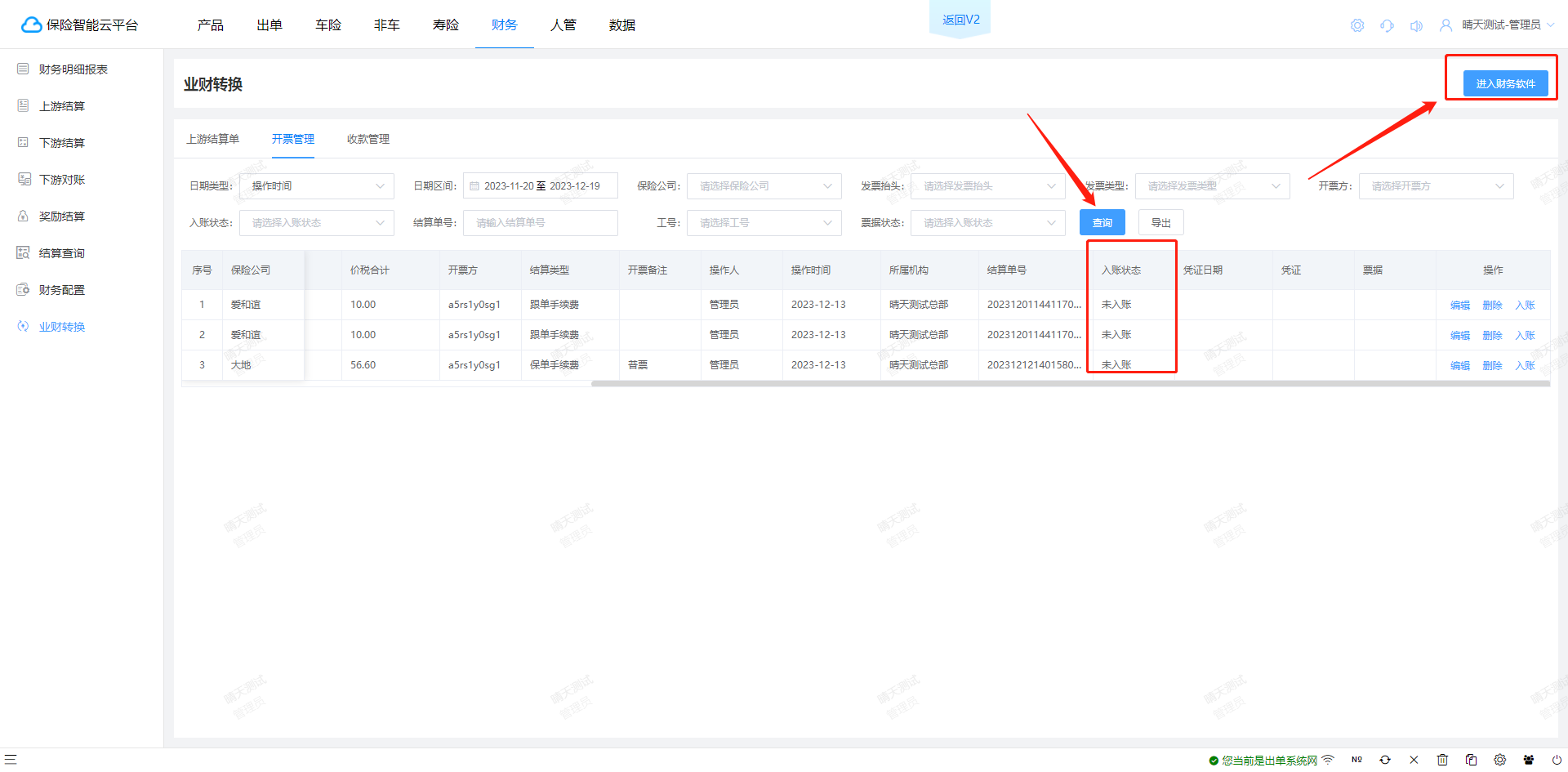The height and width of the screenshot is (772, 1568).
Task: Open the 寿险 top menu
Action: click(446, 25)
